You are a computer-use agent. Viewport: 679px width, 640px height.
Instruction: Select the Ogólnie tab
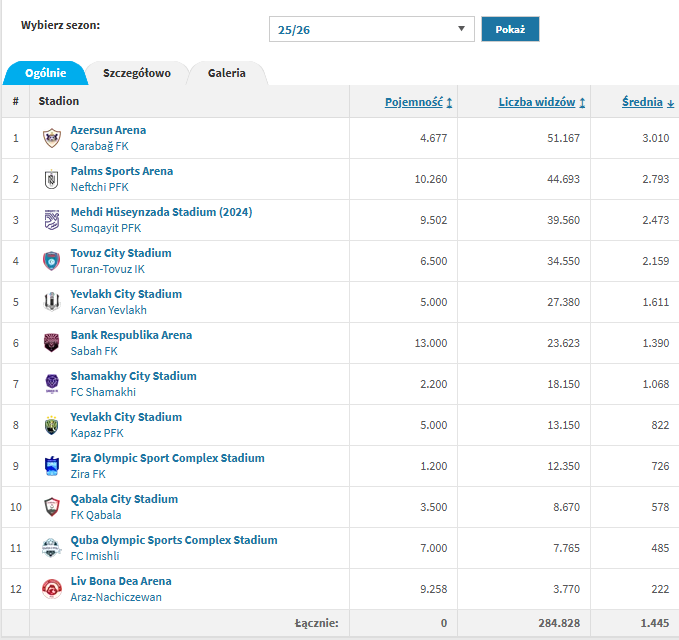click(45, 73)
